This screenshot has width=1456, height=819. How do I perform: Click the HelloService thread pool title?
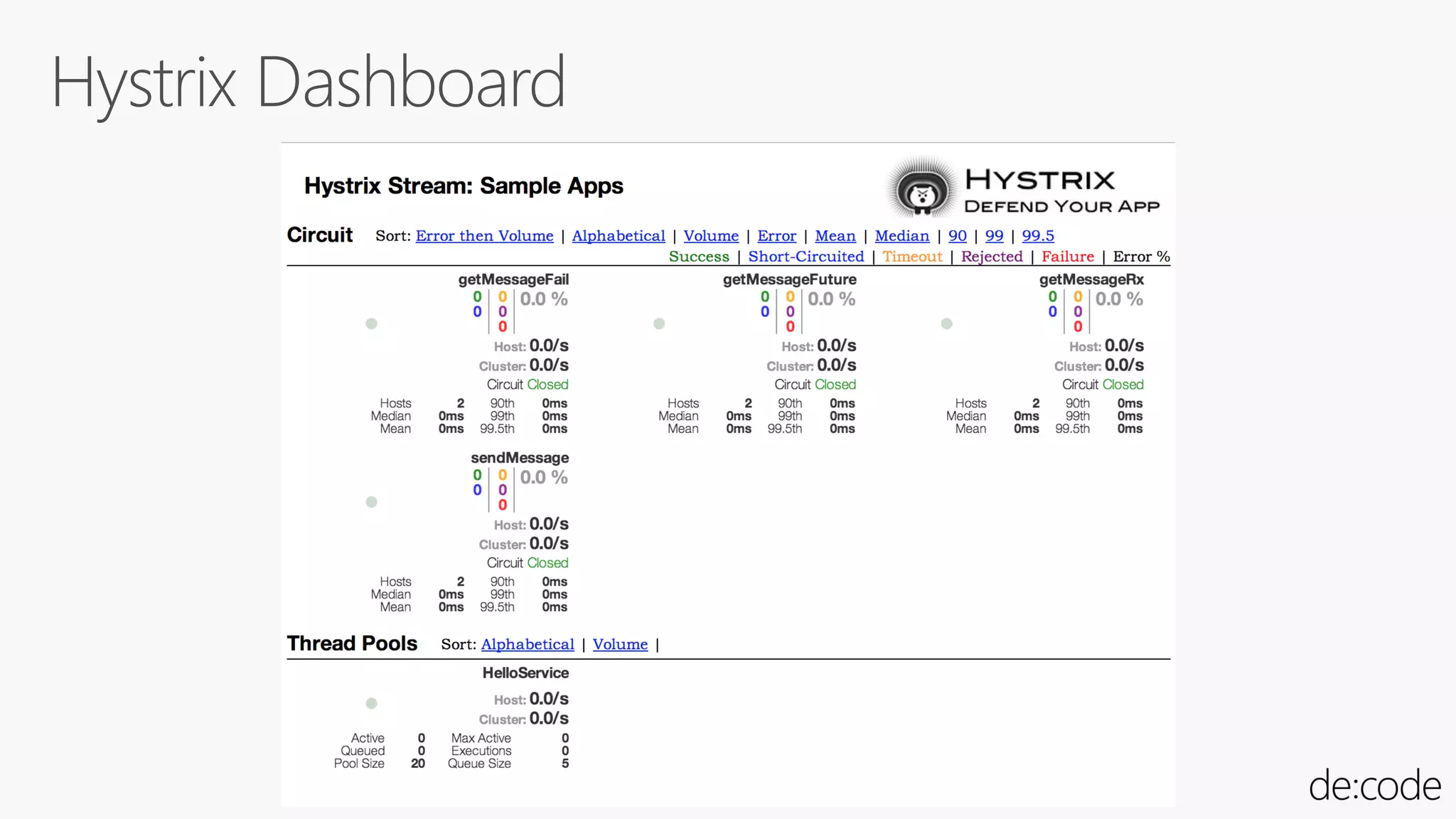[x=525, y=673]
